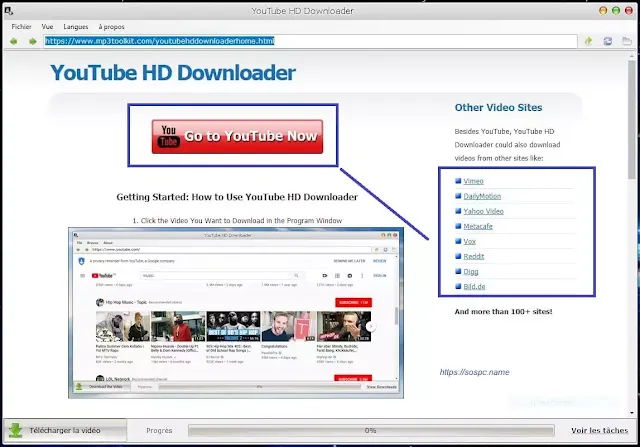640x447 pixels.
Task: Click Voir les tâches
Action: 599,430
